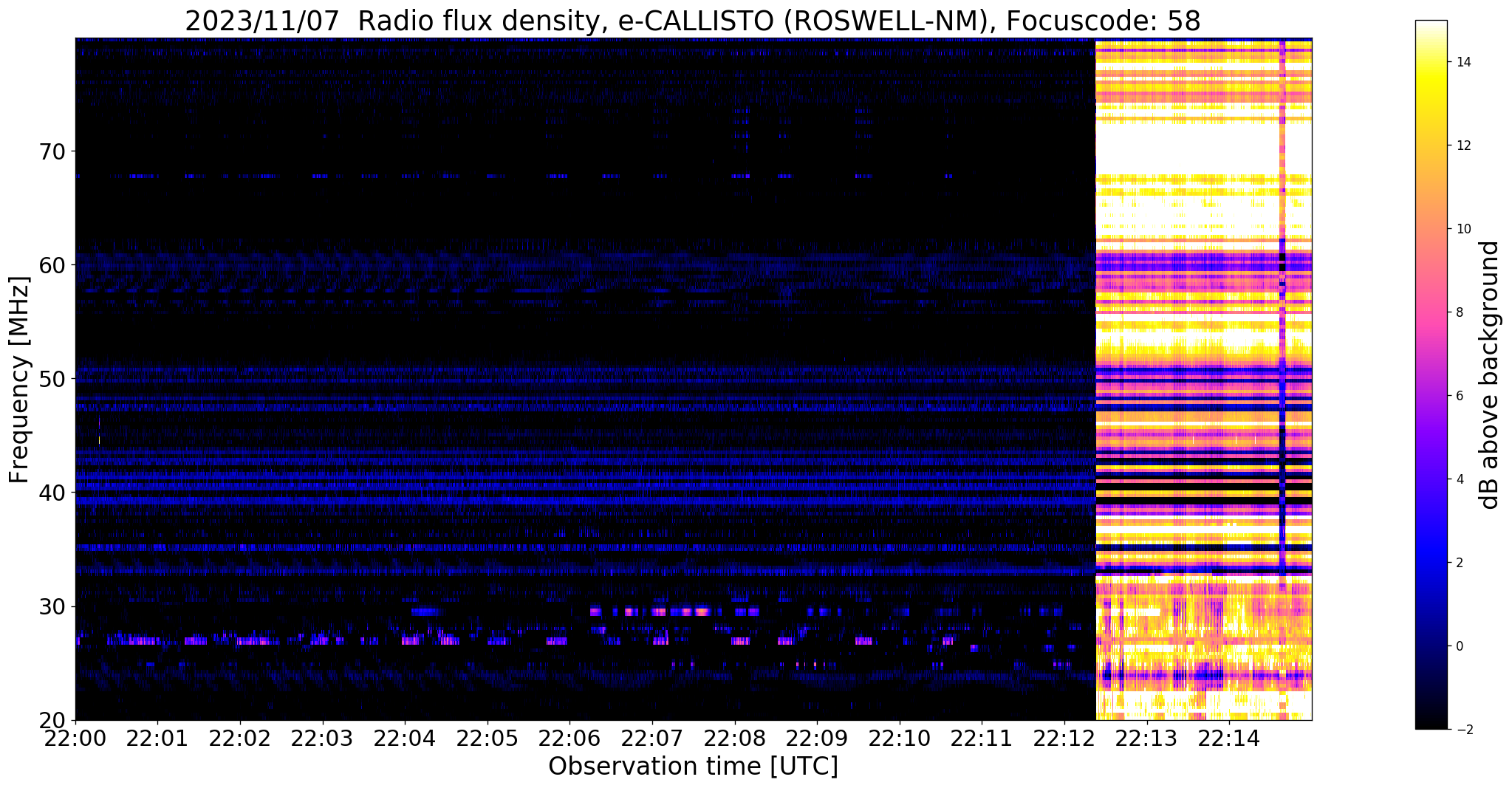Click the 22:07 time tick label
Image resolution: width=1512 pixels, height=788 pixels.
[x=652, y=738]
